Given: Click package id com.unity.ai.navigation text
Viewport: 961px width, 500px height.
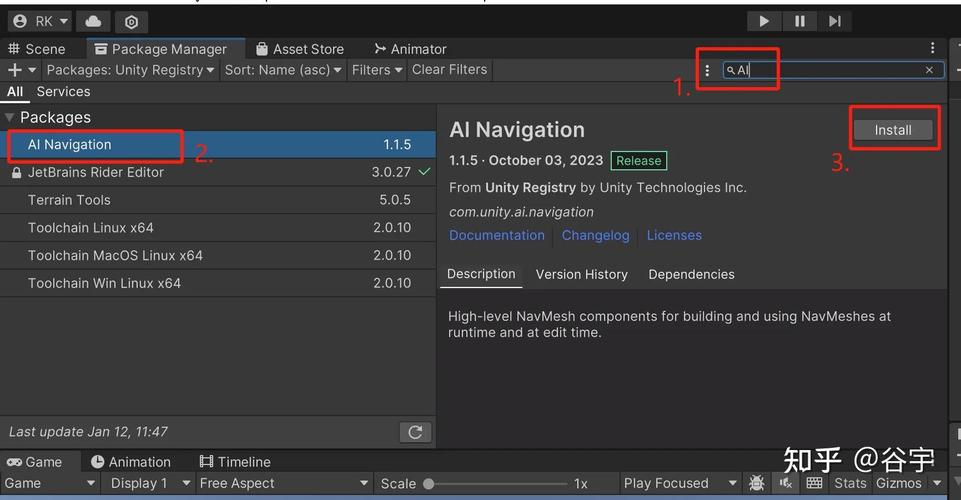Looking at the screenshot, I should 522,212.
